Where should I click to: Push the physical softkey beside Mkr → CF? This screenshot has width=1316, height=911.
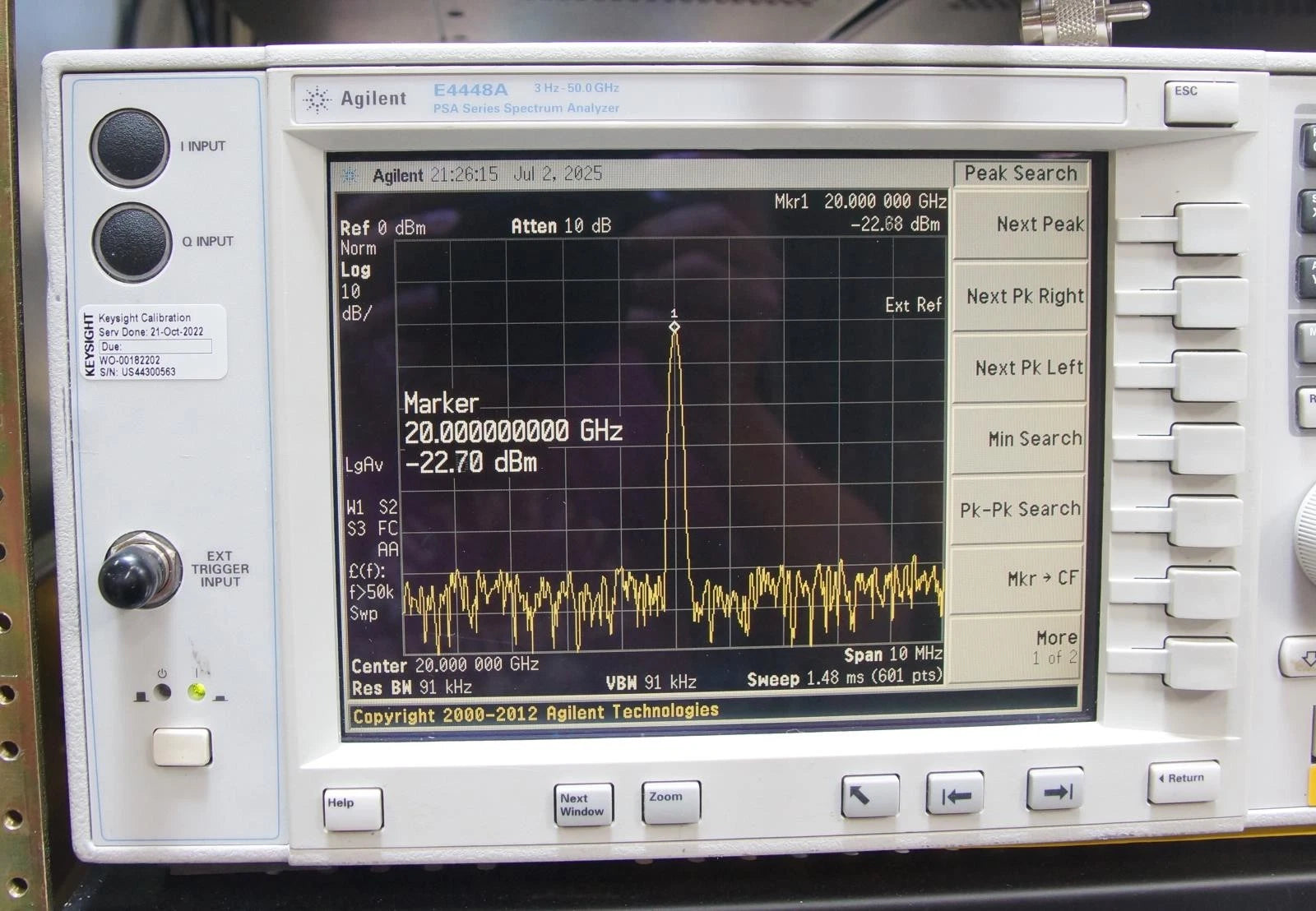1205,592
